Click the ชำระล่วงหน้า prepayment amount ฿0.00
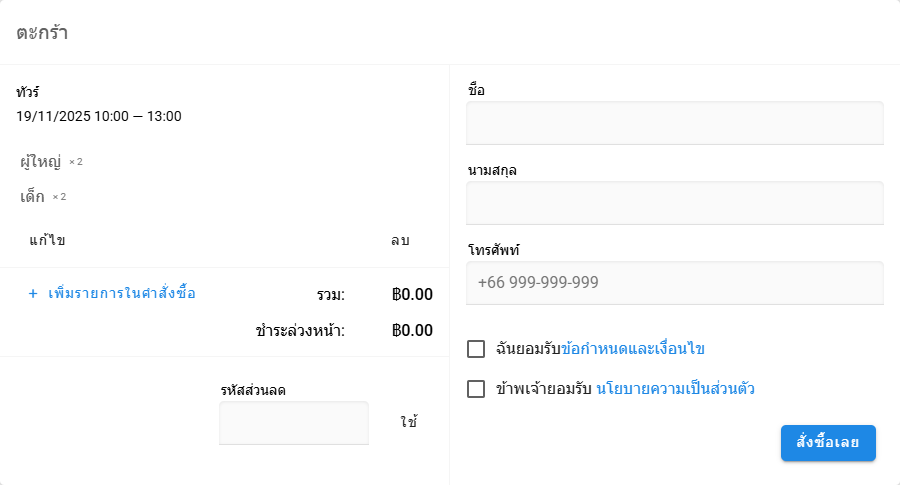The image size is (900, 485). point(412,330)
